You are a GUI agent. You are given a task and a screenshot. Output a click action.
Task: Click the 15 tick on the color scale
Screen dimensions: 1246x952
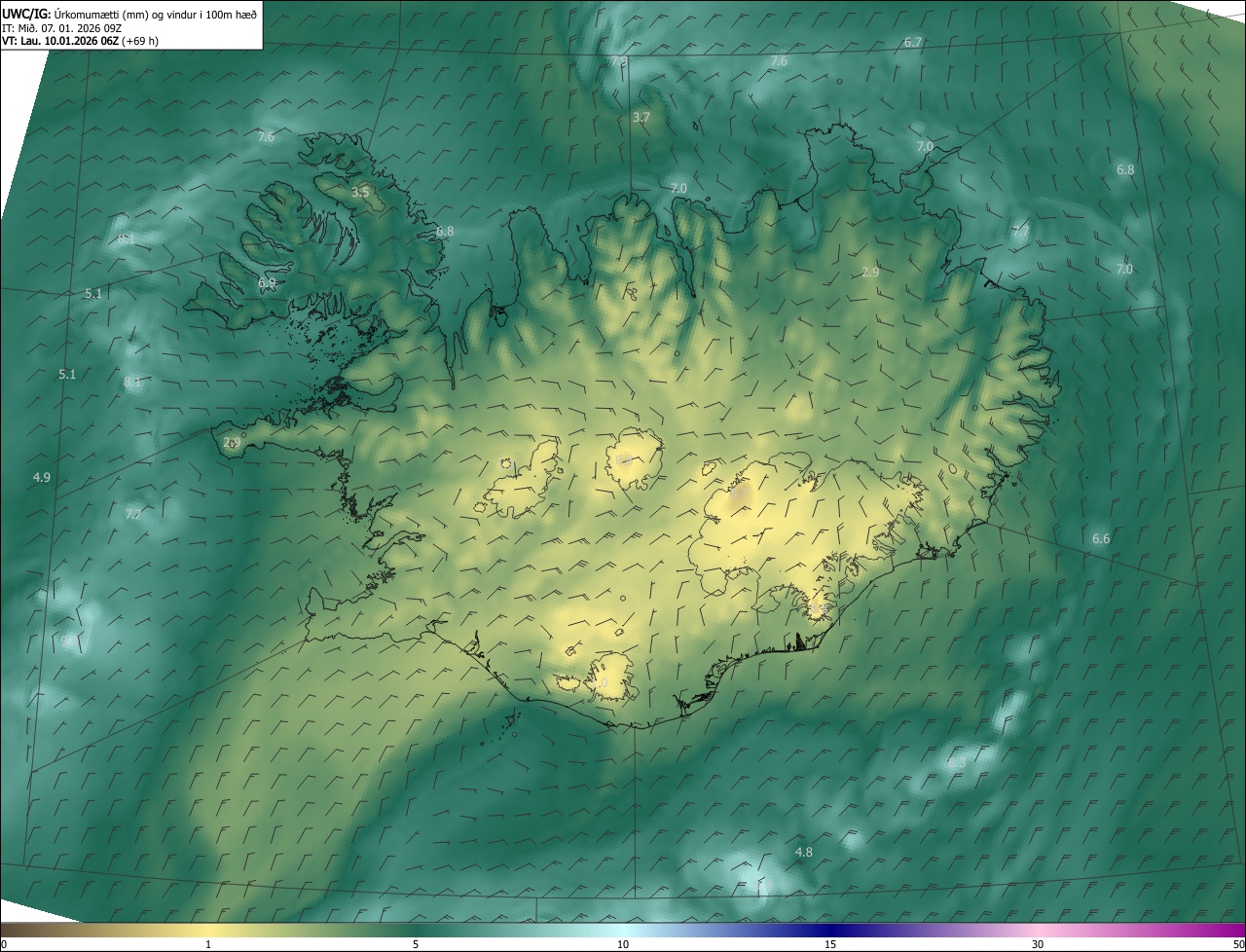pyautogui.click(x=830, y=944)
